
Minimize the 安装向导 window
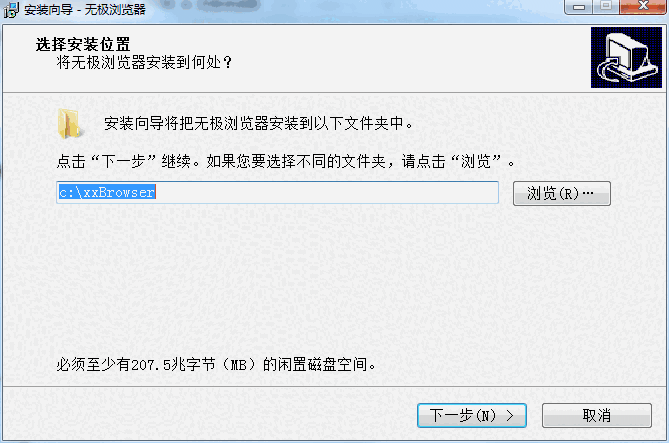579,6
